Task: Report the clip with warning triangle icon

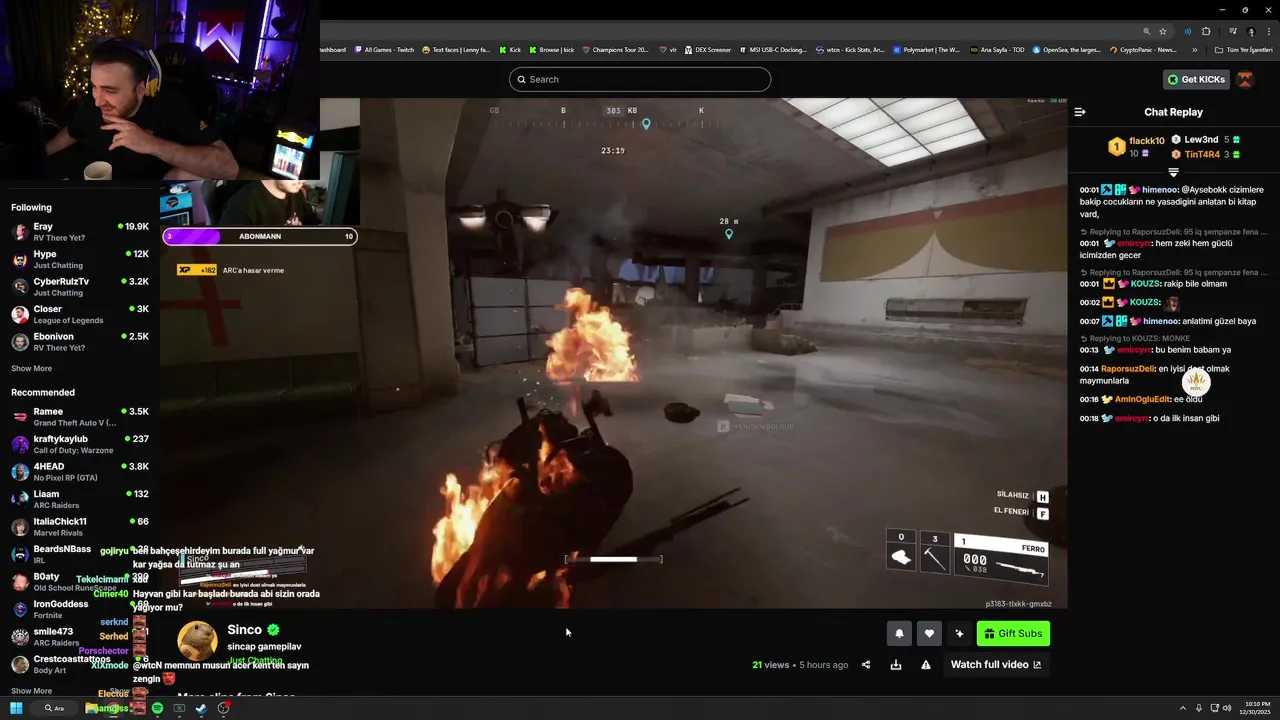Action: pos(926,665)
